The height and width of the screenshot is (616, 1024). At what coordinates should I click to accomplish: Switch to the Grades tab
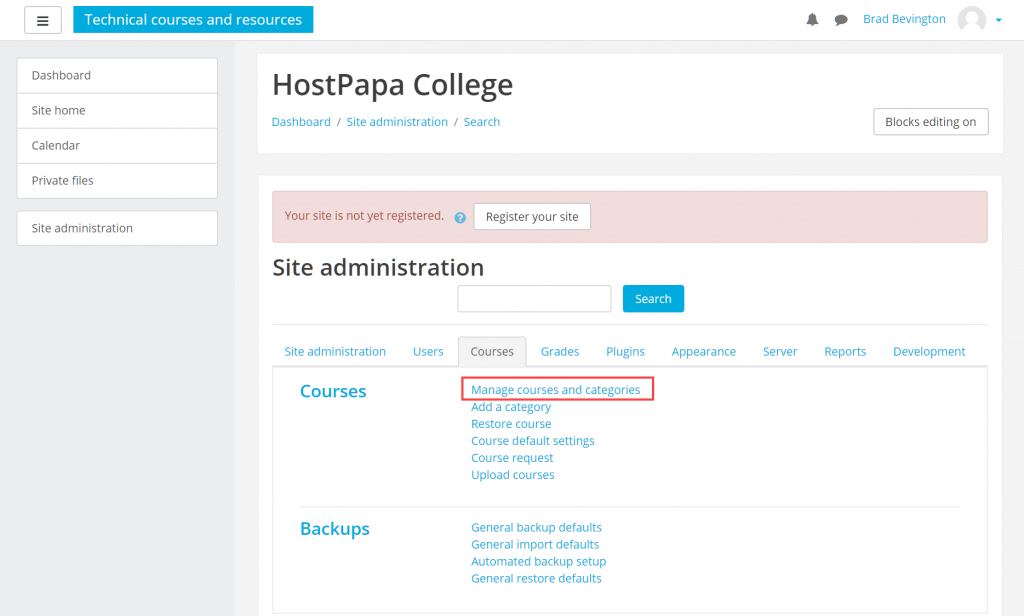tap(560, 351)
